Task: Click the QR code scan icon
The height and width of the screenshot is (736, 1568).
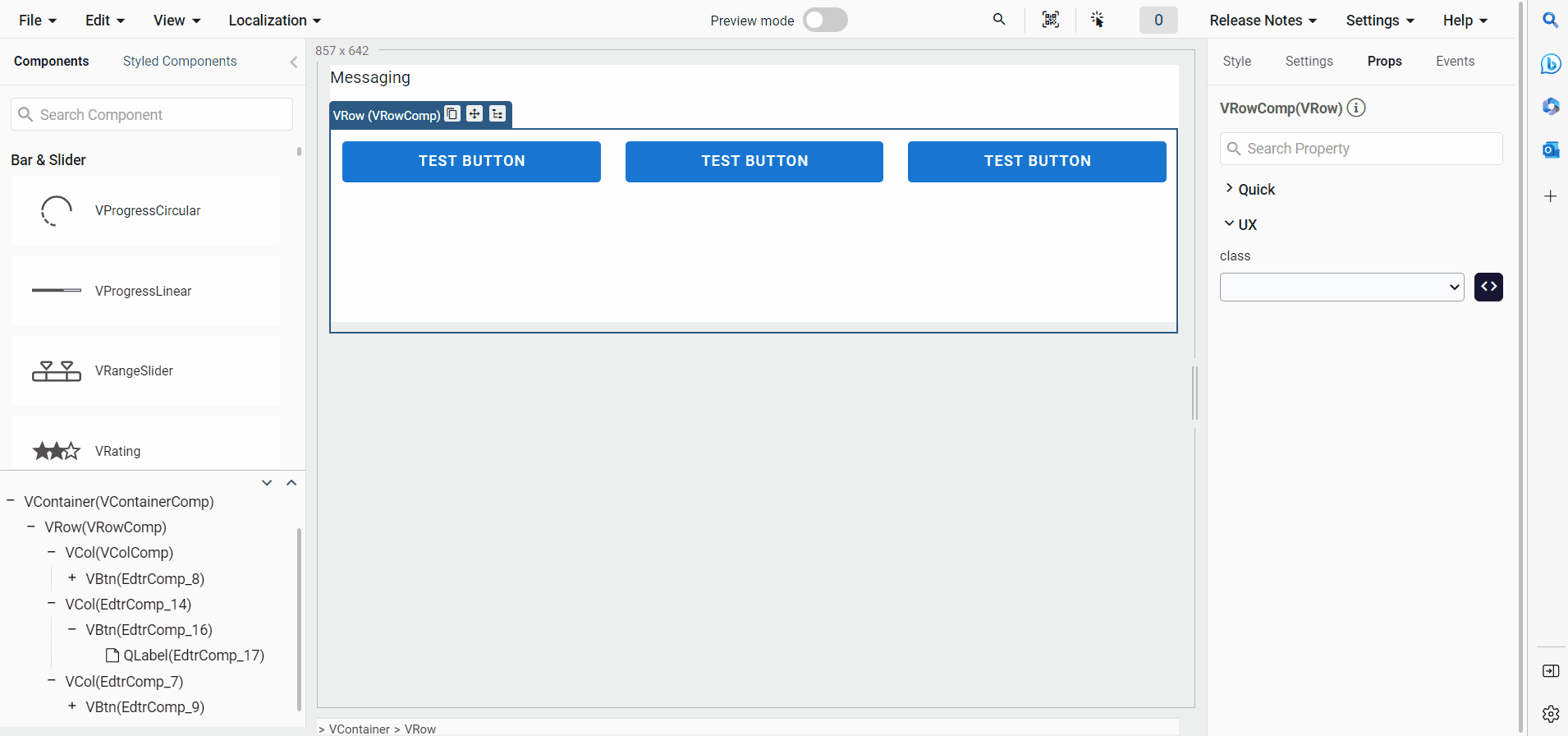Action: (1050, 20)
